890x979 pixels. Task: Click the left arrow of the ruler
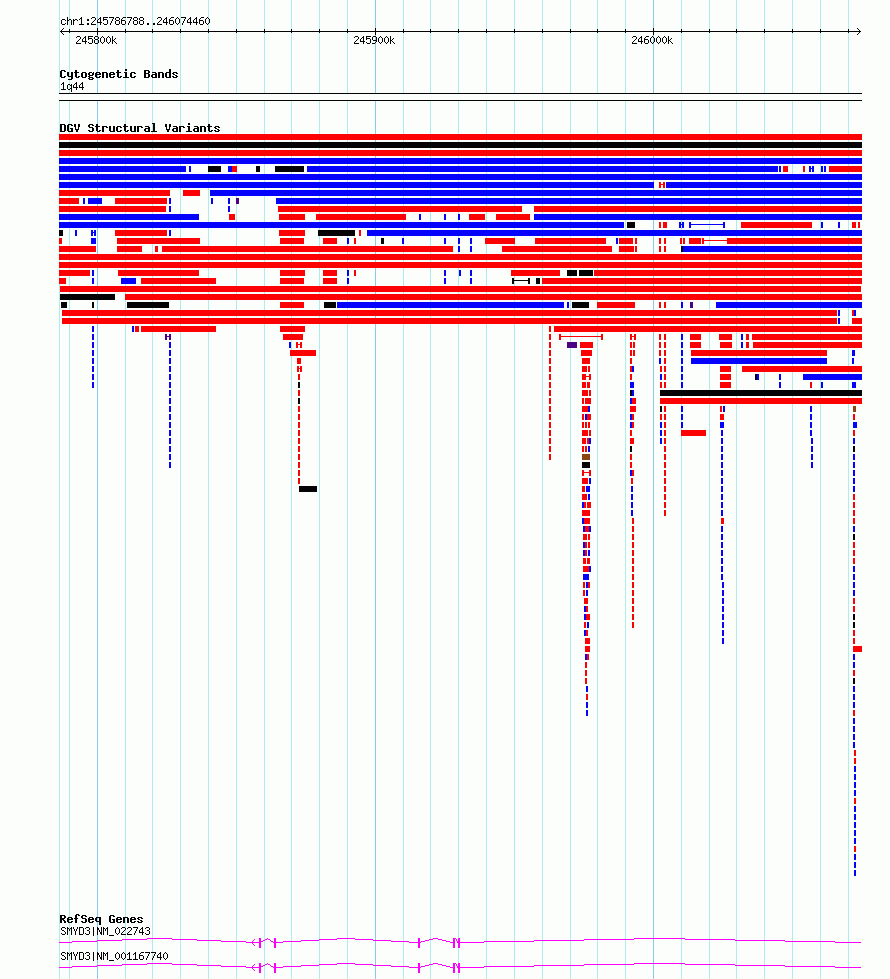click(62, 31)
